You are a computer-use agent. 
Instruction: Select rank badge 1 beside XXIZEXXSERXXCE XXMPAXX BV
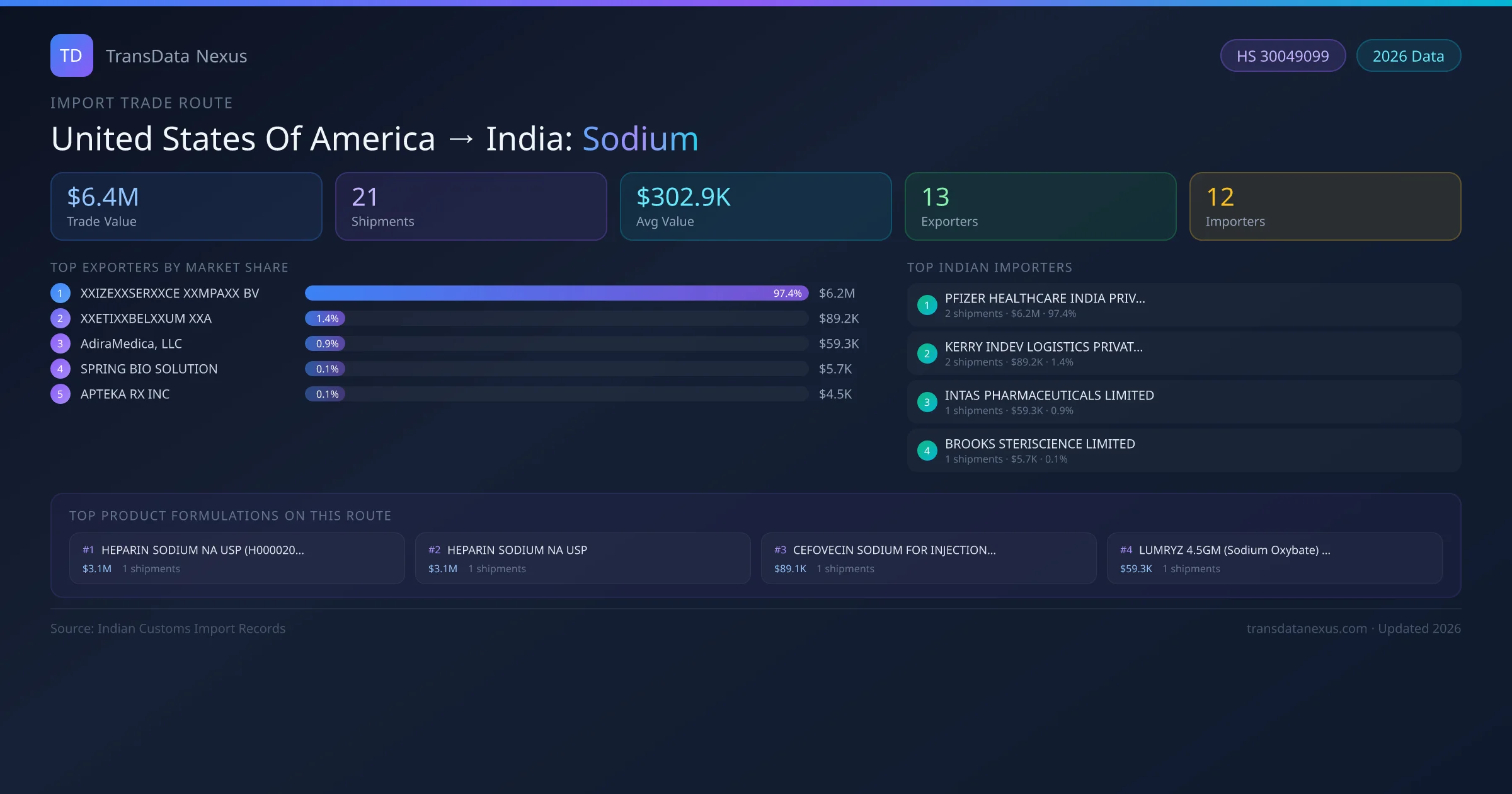(x=60, y=293)
